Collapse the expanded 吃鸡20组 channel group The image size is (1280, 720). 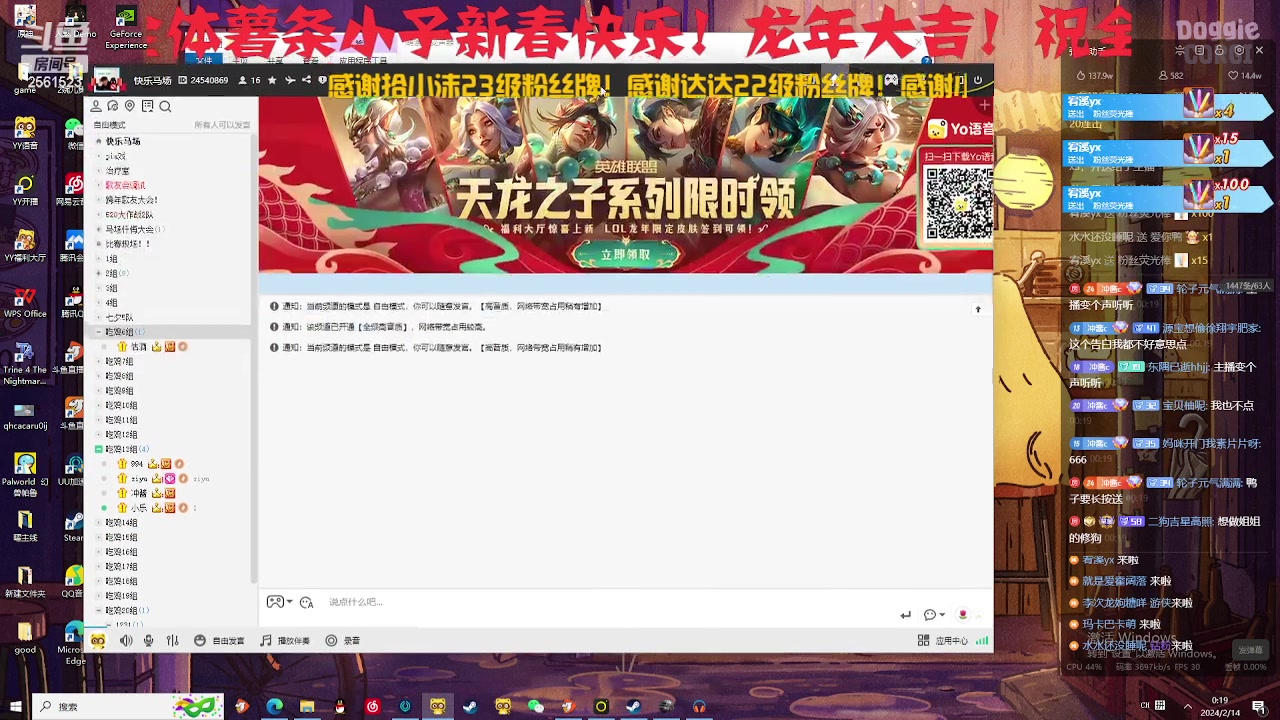tap(98, 610)
